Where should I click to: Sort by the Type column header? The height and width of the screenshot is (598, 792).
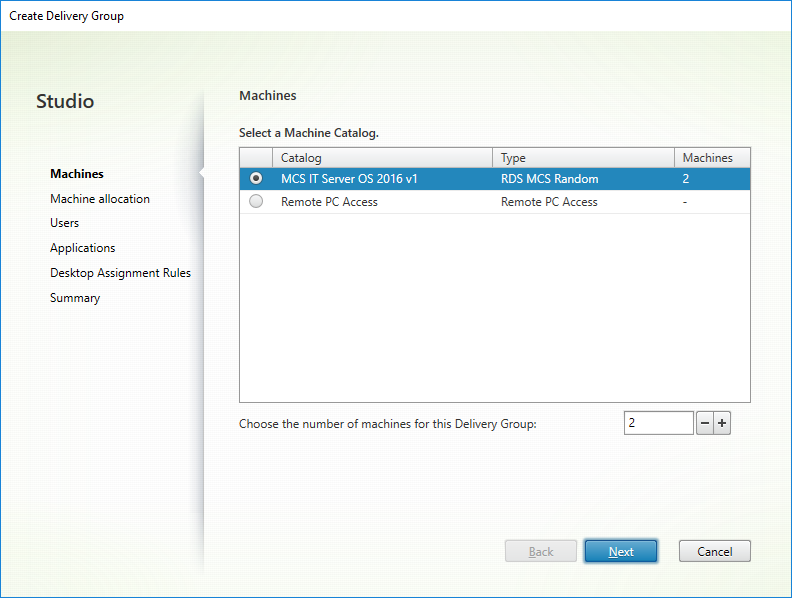click(x=583, y=158)
